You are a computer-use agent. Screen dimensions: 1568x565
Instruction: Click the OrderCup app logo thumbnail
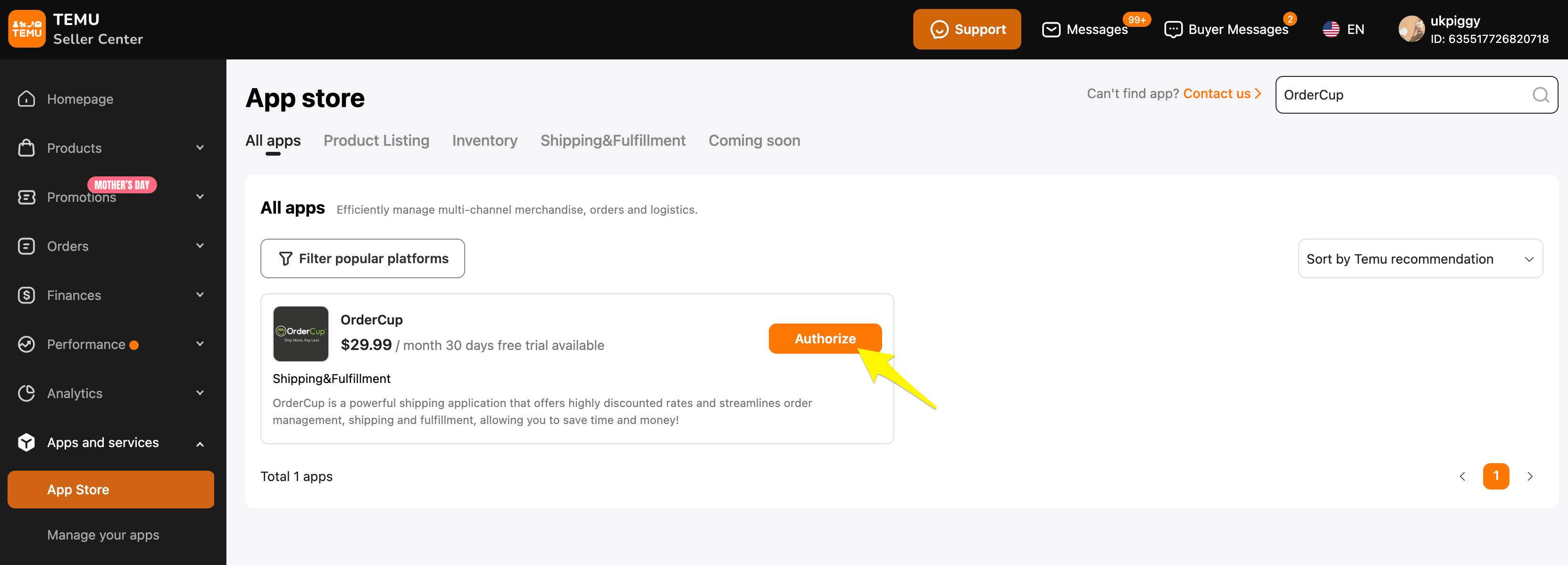(x=300, y=333)
